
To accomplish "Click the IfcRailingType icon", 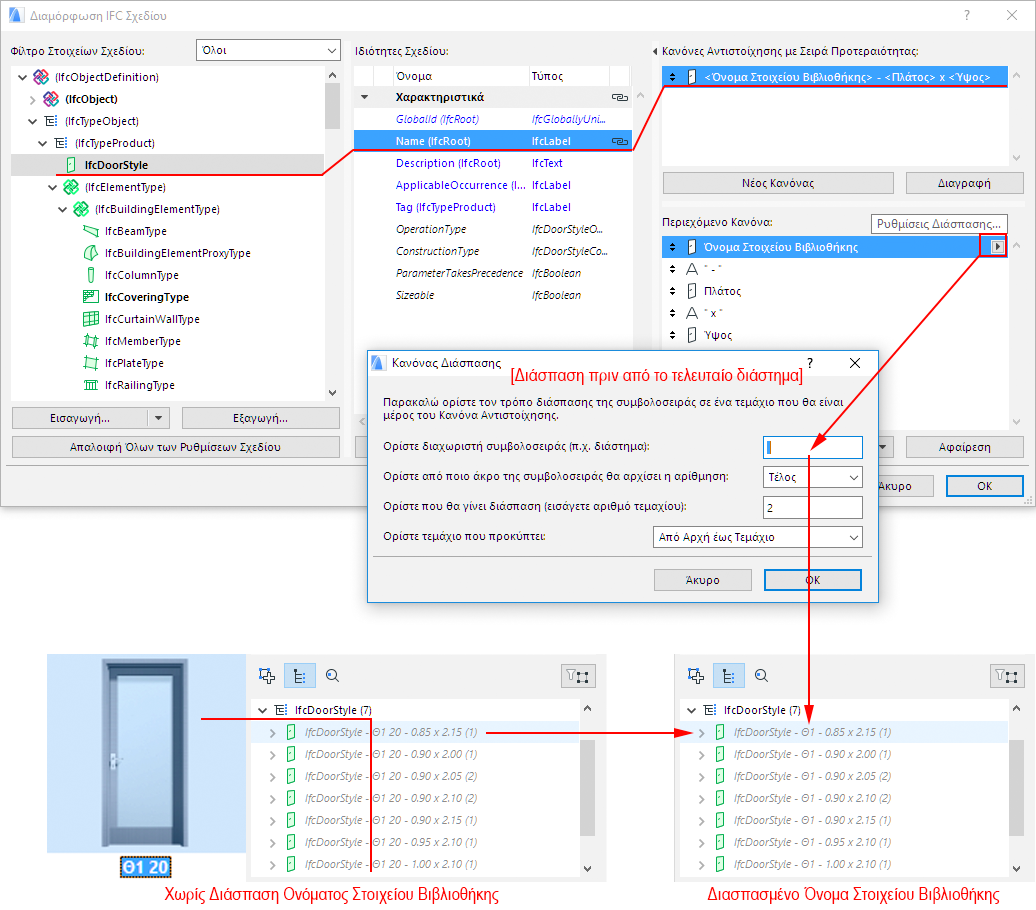I will 91,385.
